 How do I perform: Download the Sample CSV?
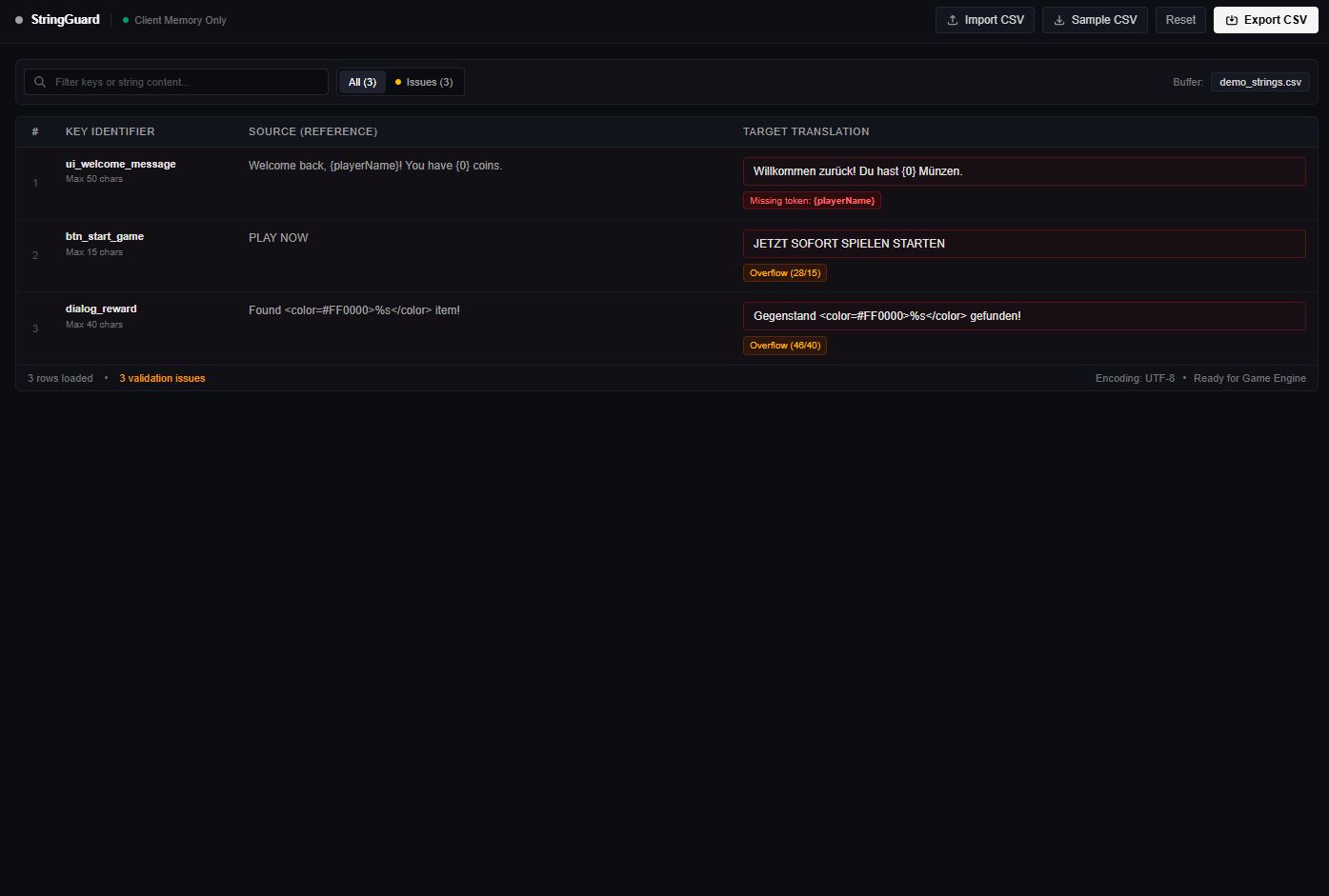point(1096,20)
